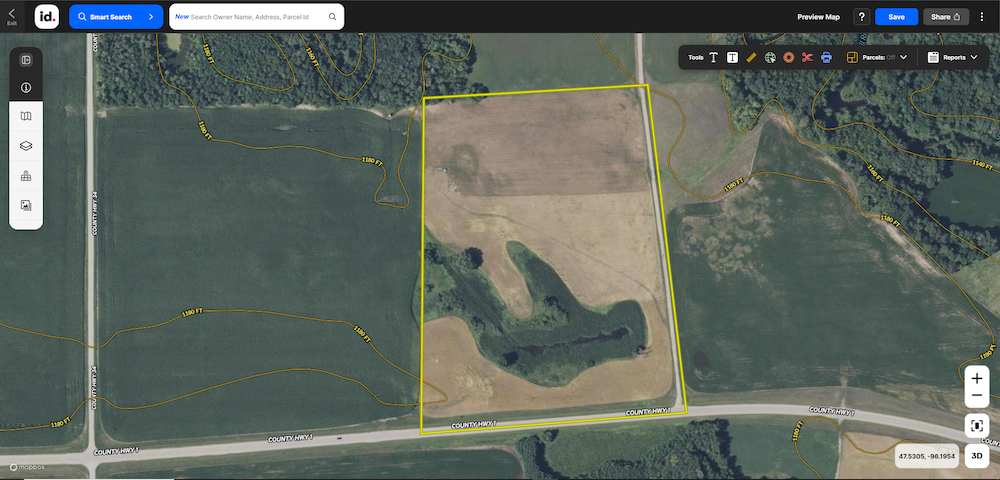Switch map to 3D view
The image size is (1000, 480).
[x=978, y=457]
